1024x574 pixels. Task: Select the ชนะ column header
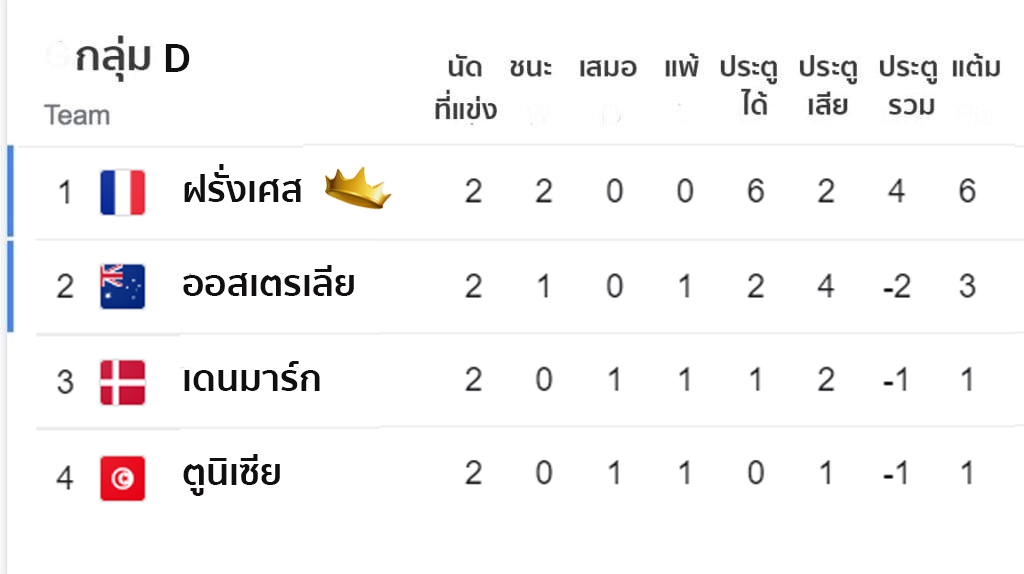tap(531, 67)
